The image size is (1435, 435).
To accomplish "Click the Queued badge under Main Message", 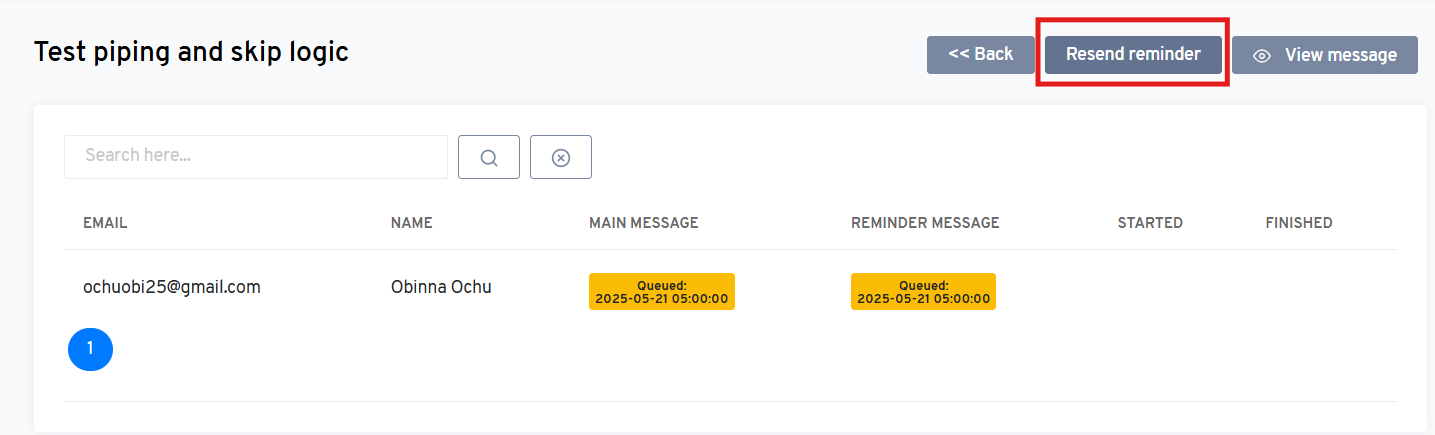I will point(662,291).
